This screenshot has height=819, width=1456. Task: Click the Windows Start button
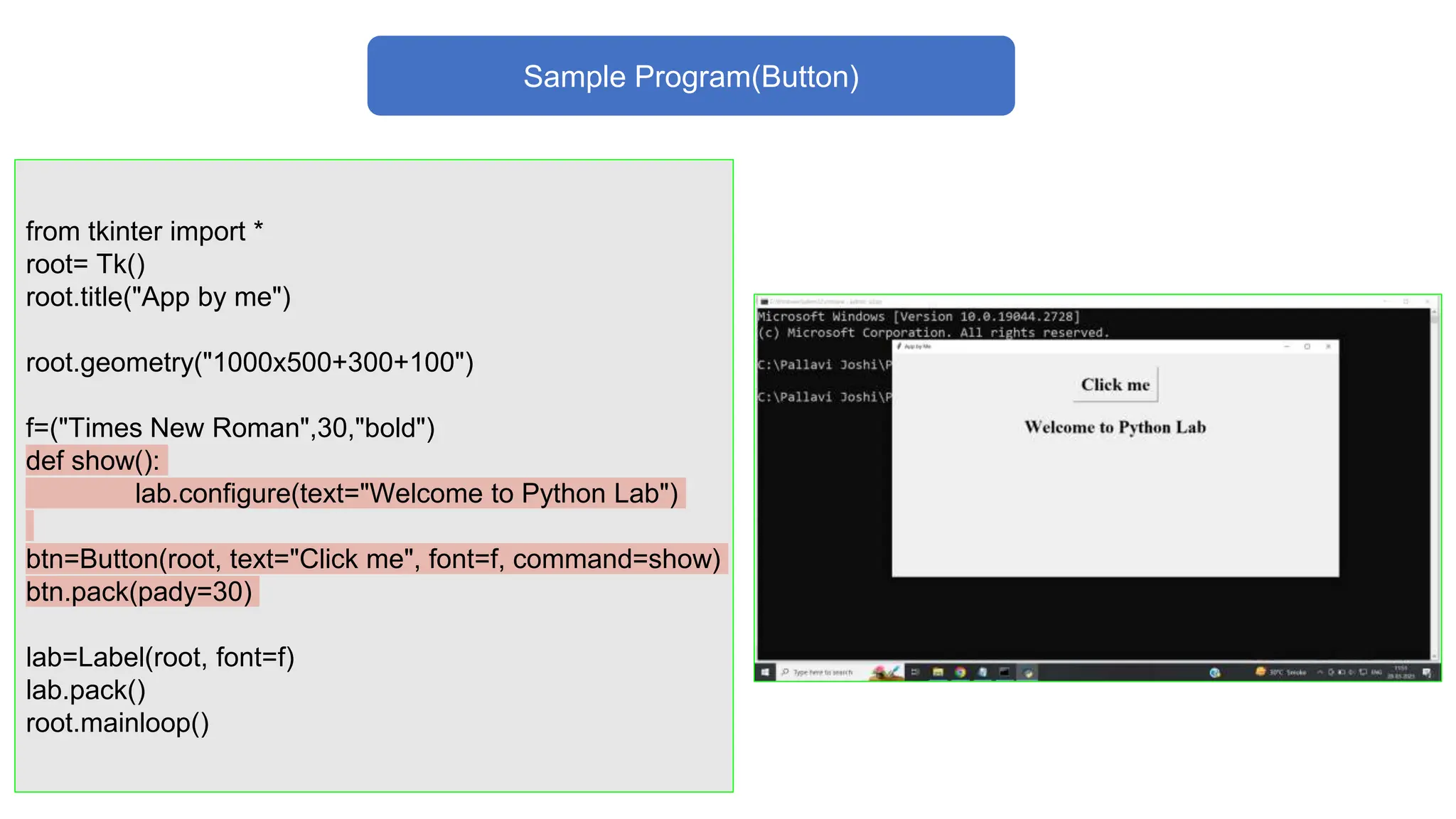tap(765, 672)
